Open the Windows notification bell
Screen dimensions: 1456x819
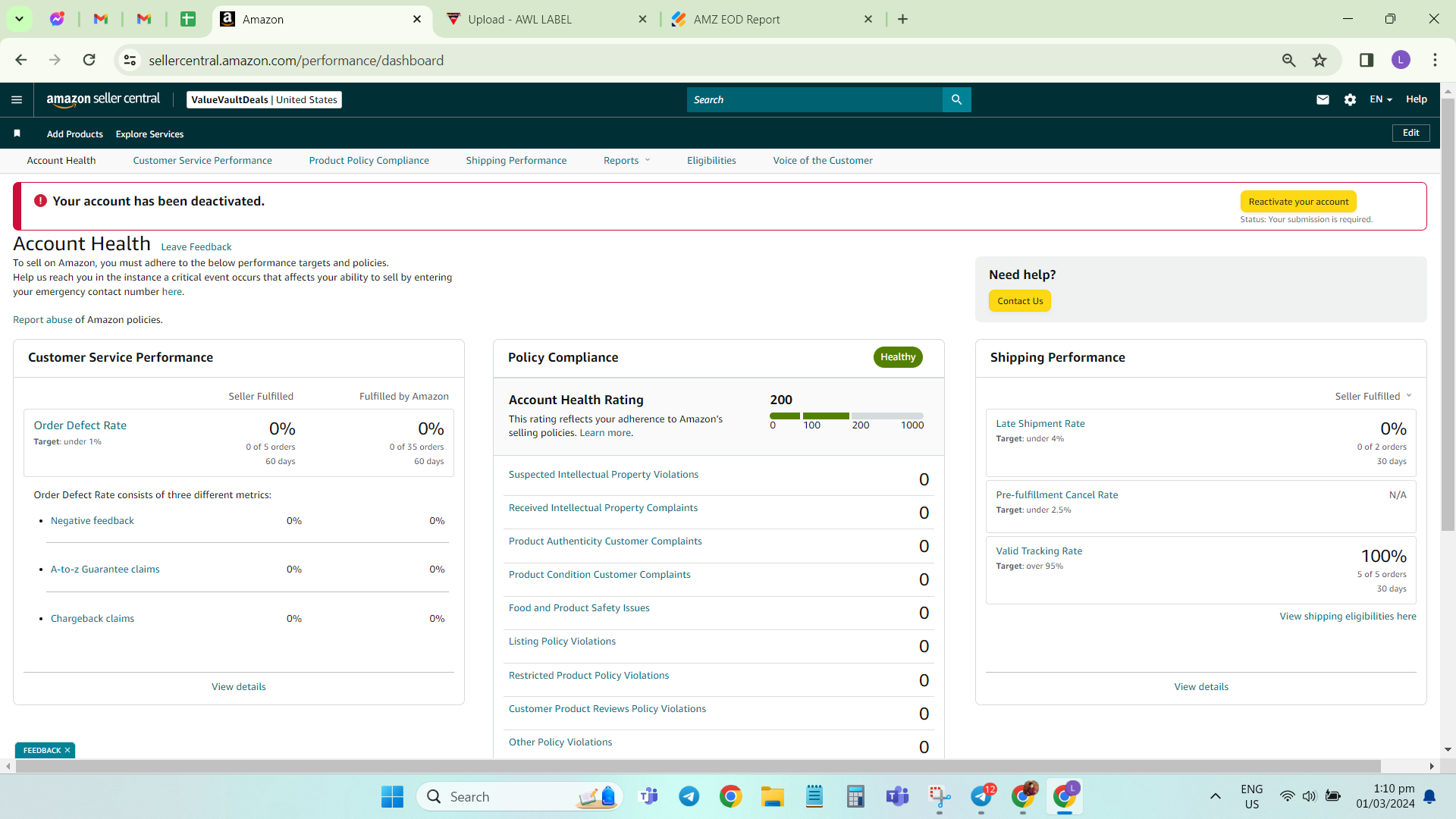pyautogui.click(x=1429, y=796)
